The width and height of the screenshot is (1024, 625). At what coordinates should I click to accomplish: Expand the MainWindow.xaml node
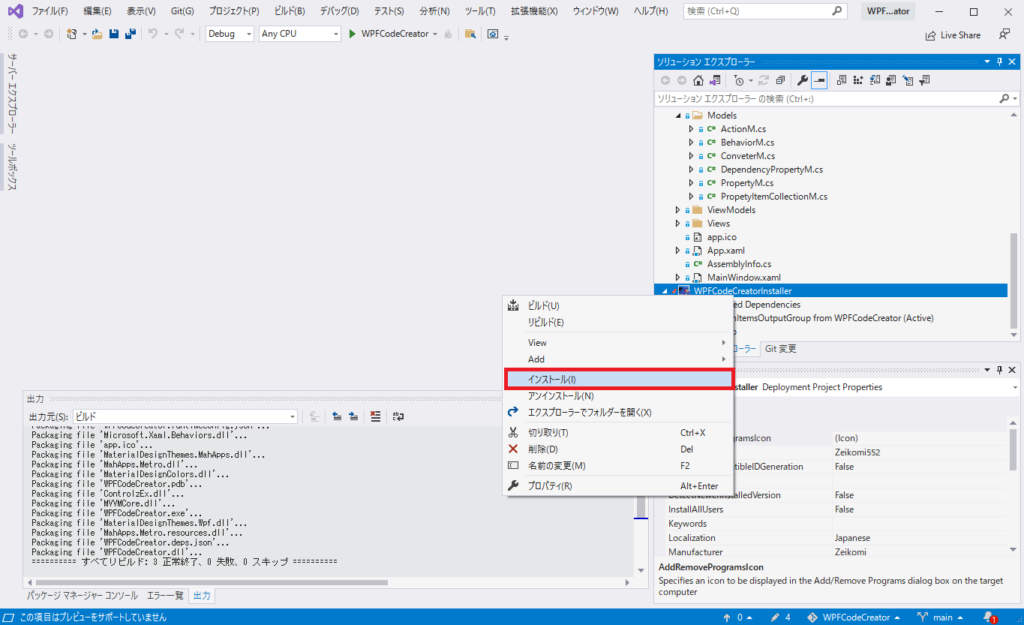[x=678, y=278]
